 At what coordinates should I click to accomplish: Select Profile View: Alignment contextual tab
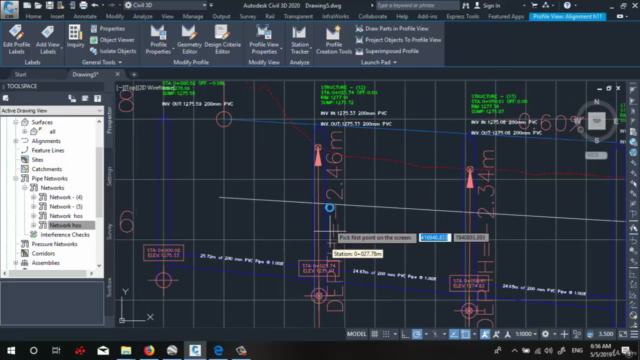[x=567, y=16]
